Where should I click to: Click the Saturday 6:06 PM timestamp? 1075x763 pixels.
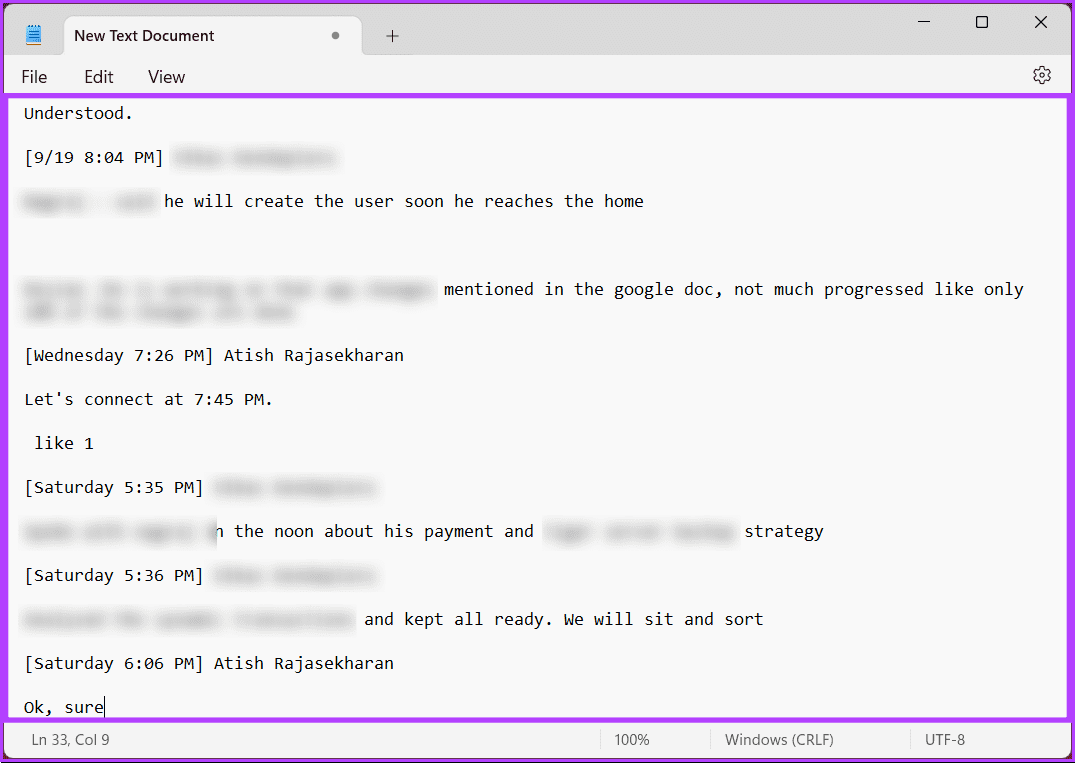[x=113, y=663]
